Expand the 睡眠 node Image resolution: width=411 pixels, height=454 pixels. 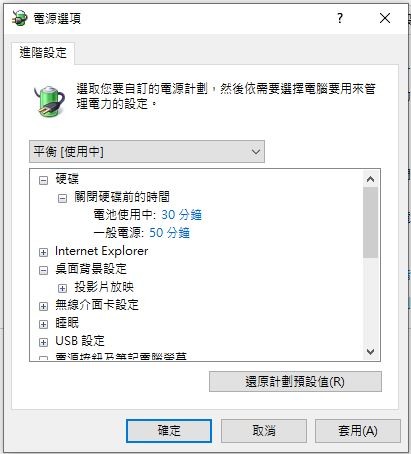point(43,324)
